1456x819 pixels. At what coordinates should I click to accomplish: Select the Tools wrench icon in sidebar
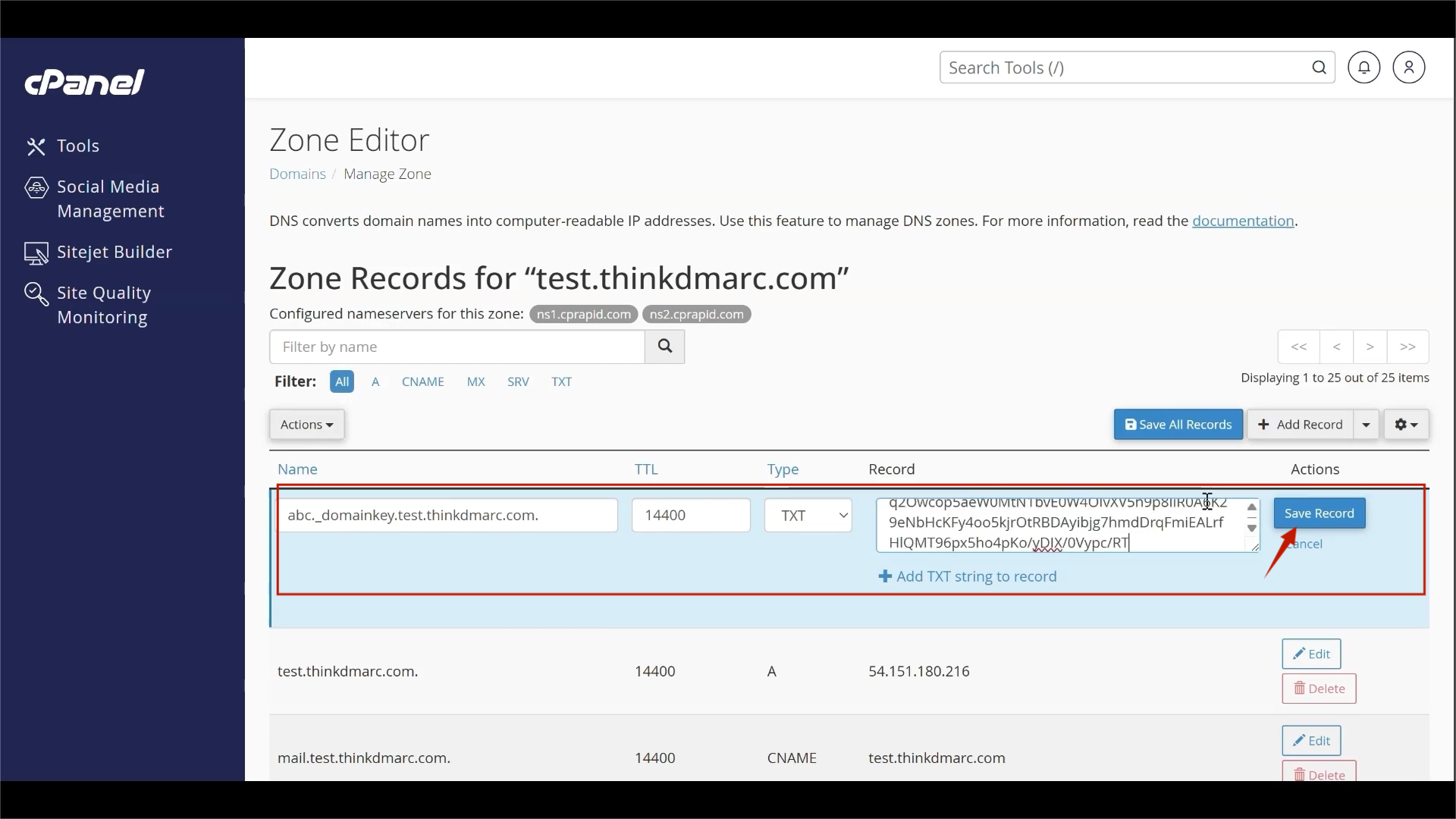[x=36, y=146]
